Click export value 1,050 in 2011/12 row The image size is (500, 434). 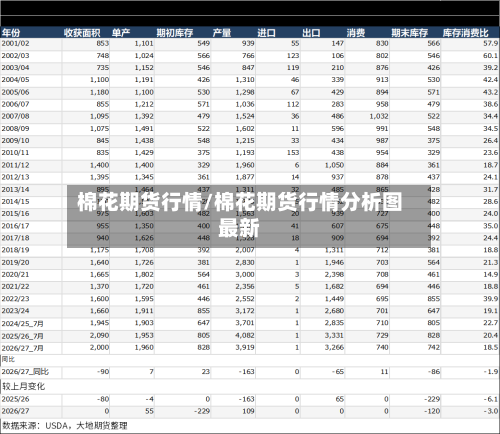pos(334,165)
